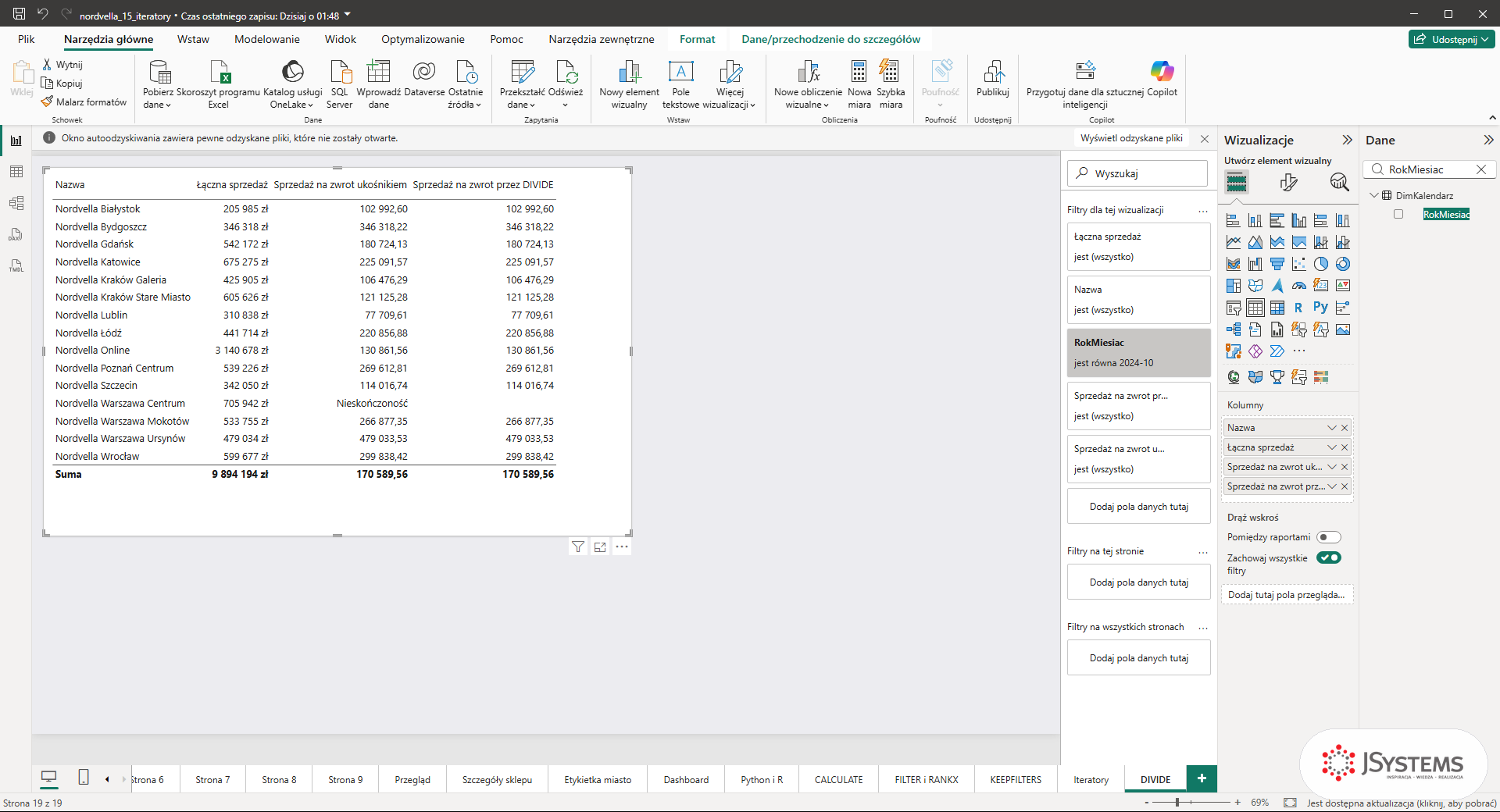Select pie chart visualization icon
Image resolution: width=1500 pixels, height=812 pixels.
[x=1321, y=264]
